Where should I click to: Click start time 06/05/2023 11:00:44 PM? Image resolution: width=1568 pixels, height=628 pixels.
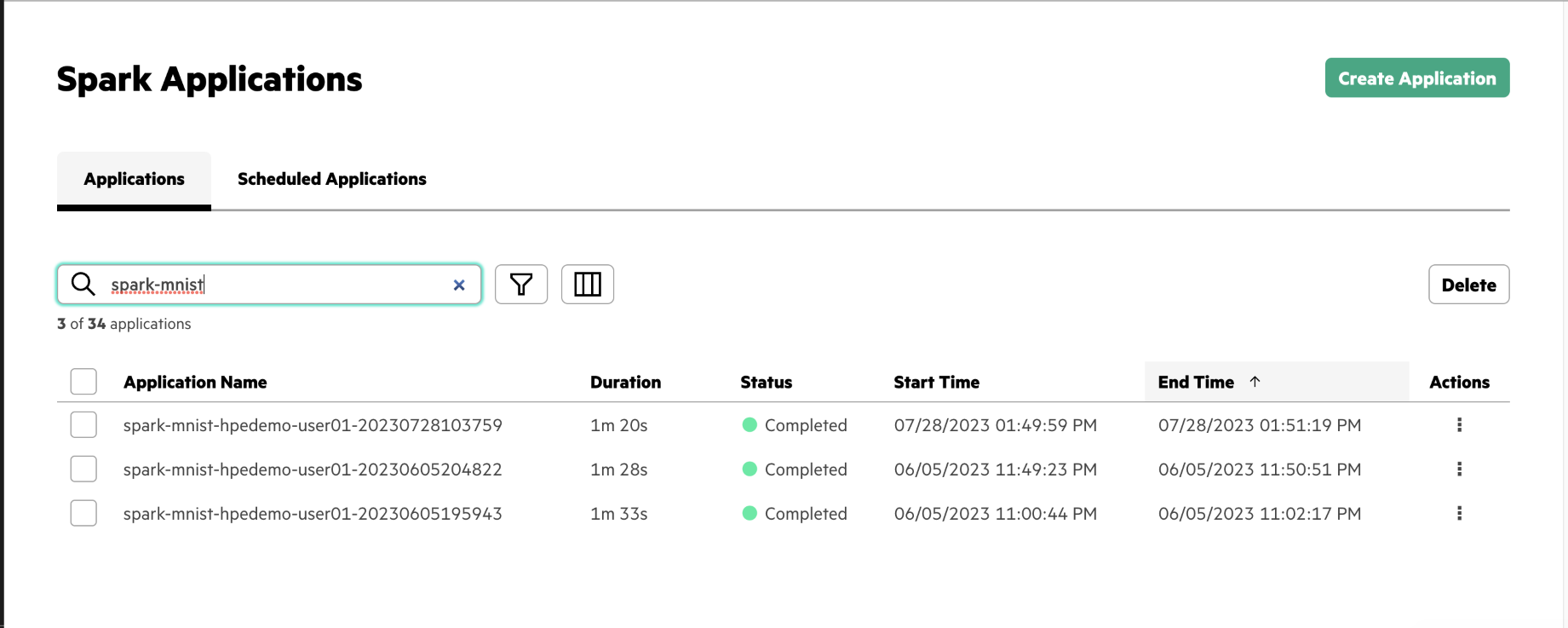pyautogui.click(x=995, y=513)
